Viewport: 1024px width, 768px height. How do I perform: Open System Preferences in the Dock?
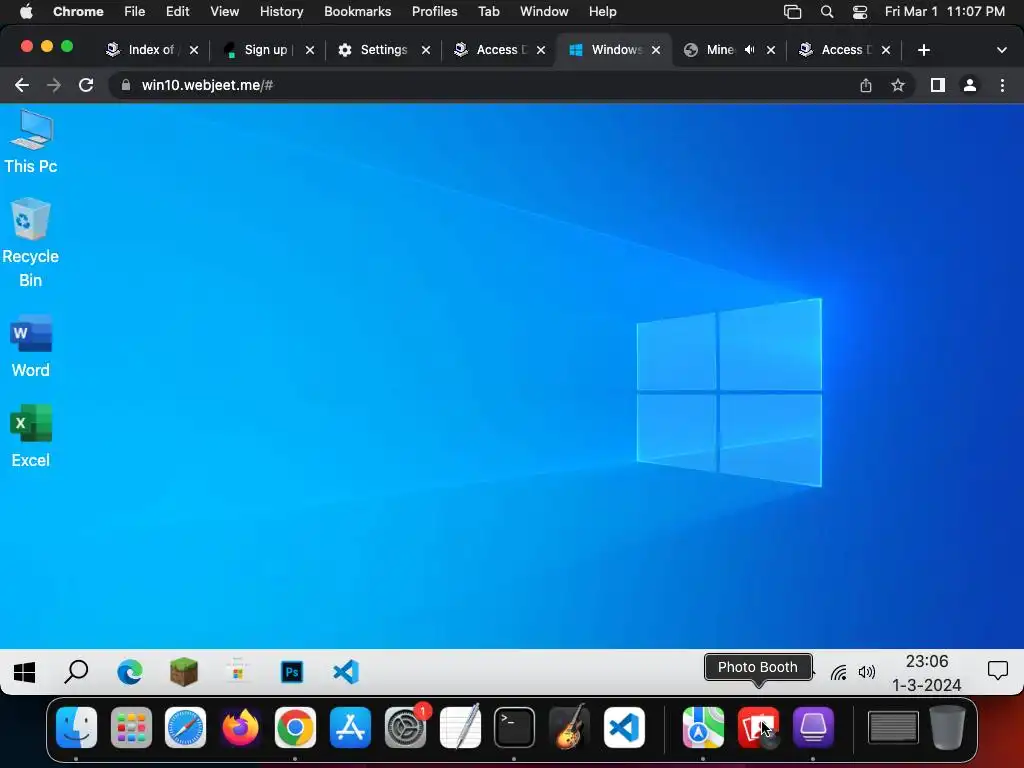coord(405,727)
